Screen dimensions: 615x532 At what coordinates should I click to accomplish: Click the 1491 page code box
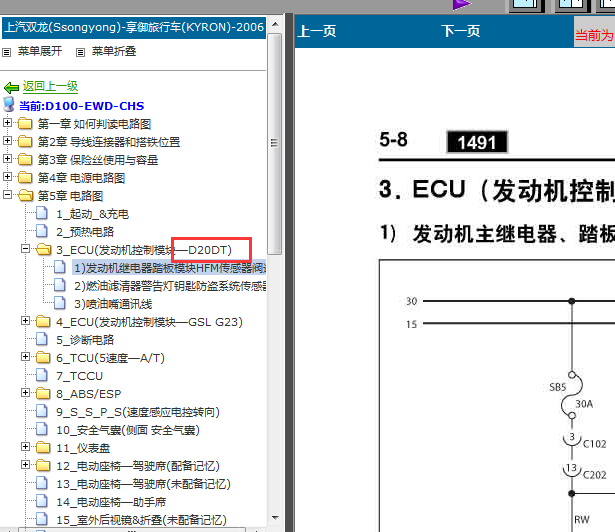click(x=477, y=142)
